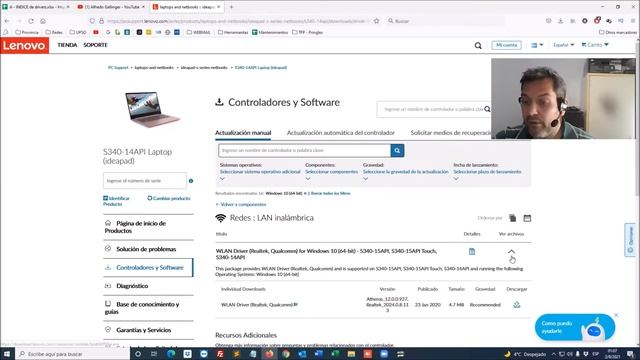Image resolution: width=640 pixels, height=360 pixels.
Task: Open the Provincia bookmarks folder
Action: pos(27,32)
